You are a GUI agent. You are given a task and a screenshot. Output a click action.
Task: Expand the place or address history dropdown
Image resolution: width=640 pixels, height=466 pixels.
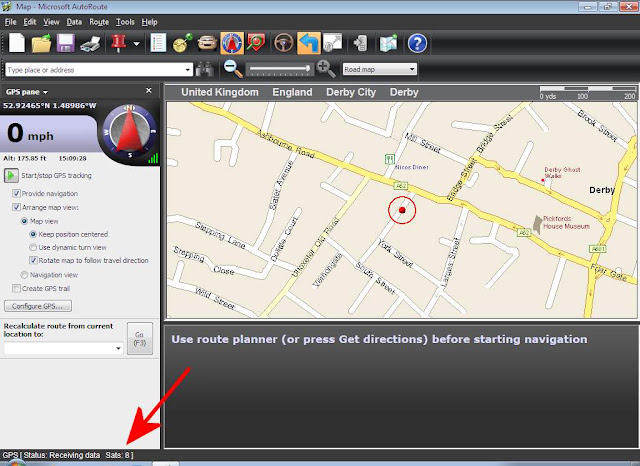187,70
